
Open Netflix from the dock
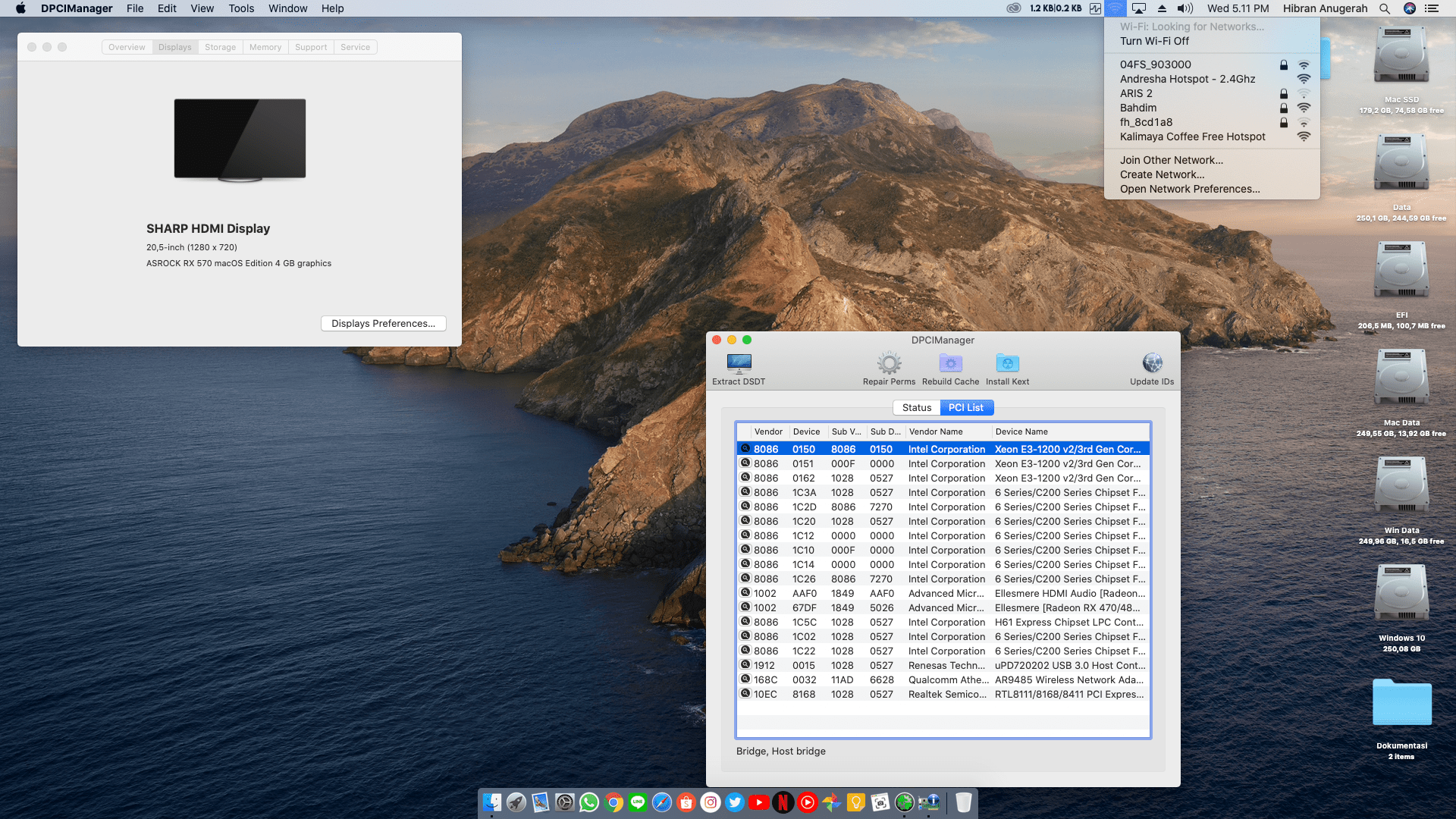coord(783,802)
